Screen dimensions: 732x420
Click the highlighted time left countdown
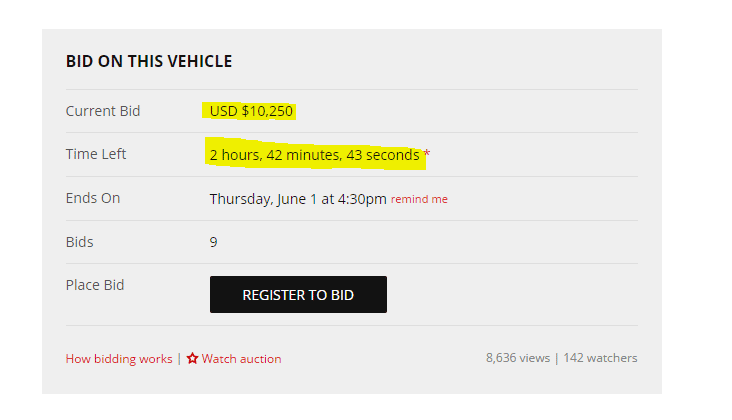(314, 155)
